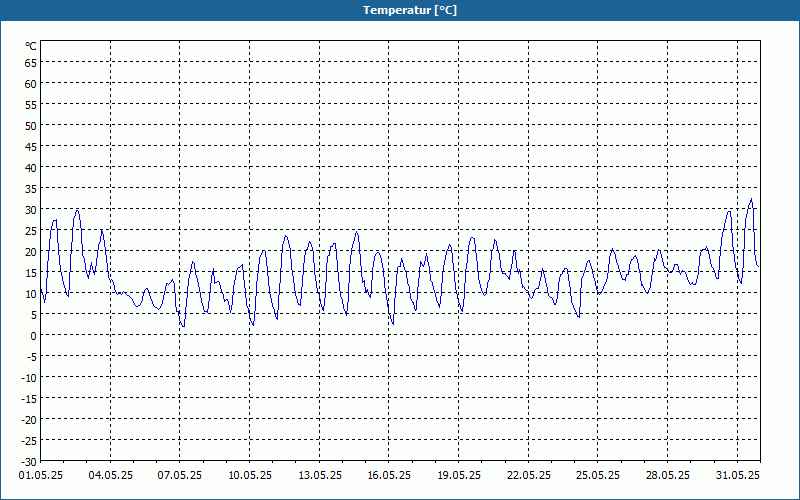Select the 28.05.25 date label
The width and height of the screenshot is (800, 500).
(x=667, y=475)
